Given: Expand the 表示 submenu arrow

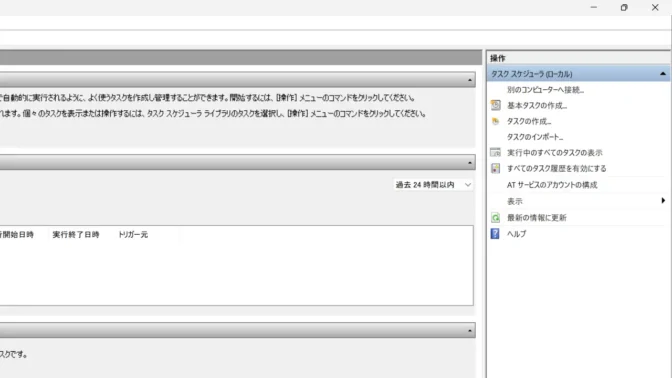Looking at the screenshot, I should point(663,201).
